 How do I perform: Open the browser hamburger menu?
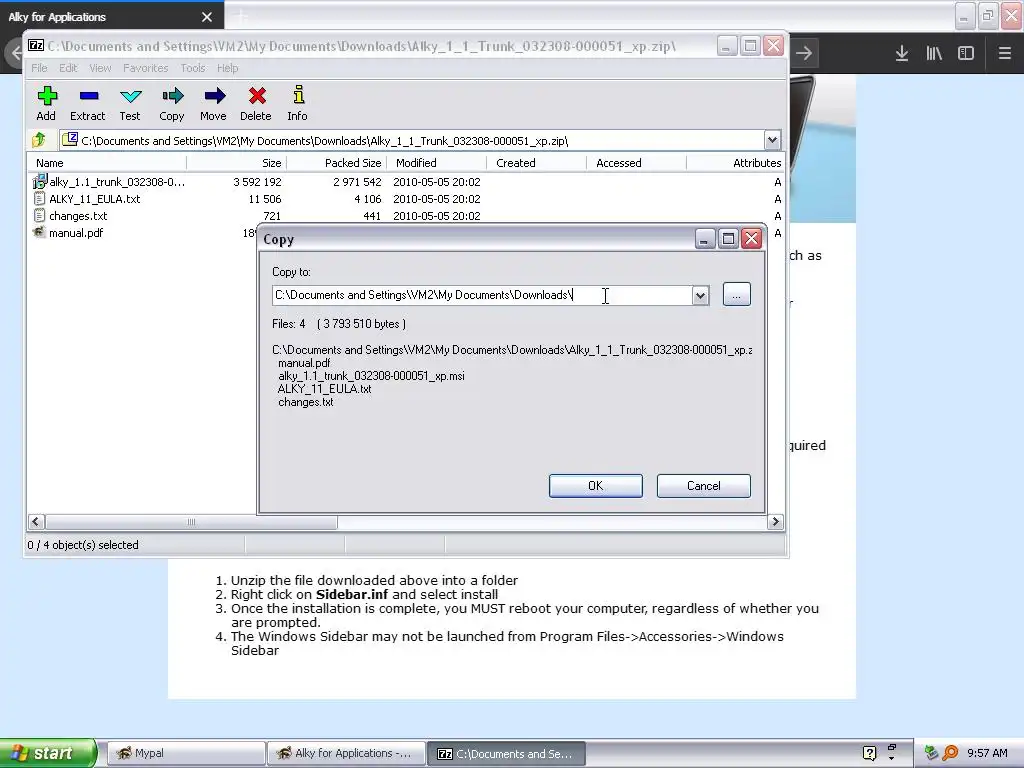(1005, 54)
